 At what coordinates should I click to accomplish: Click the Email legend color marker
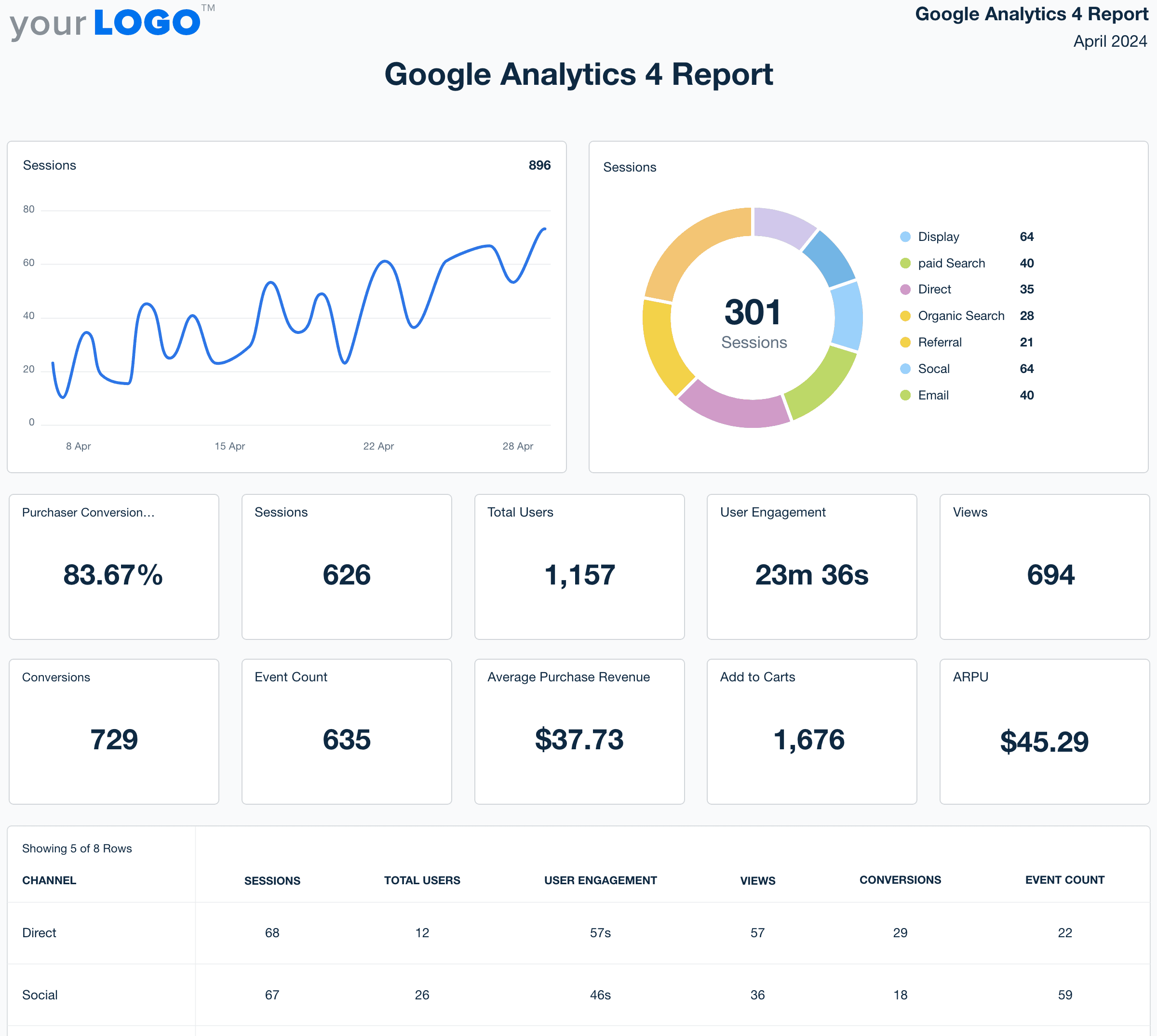[905, 395]
